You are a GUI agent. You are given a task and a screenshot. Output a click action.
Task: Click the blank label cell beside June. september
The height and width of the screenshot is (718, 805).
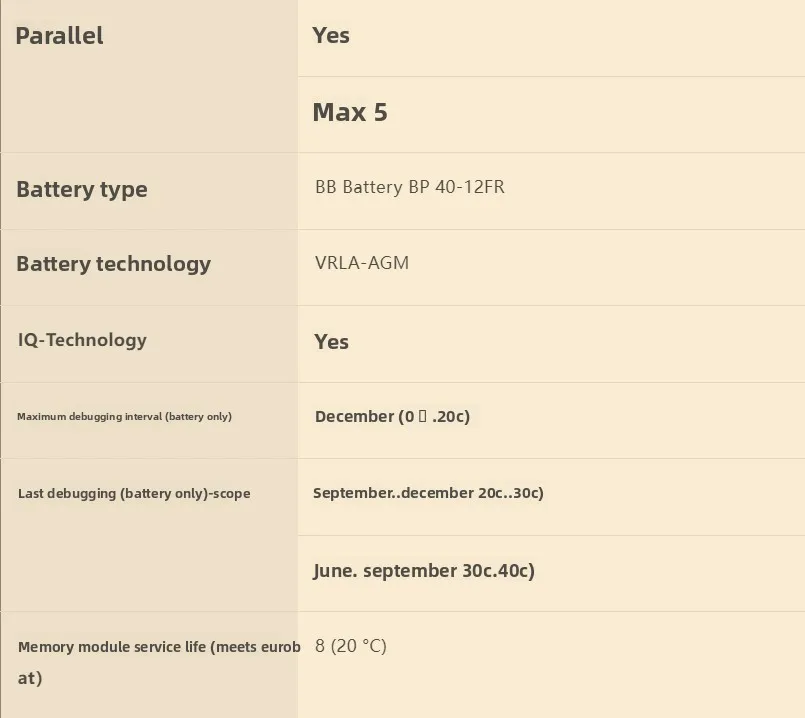(x=148, y=572)
